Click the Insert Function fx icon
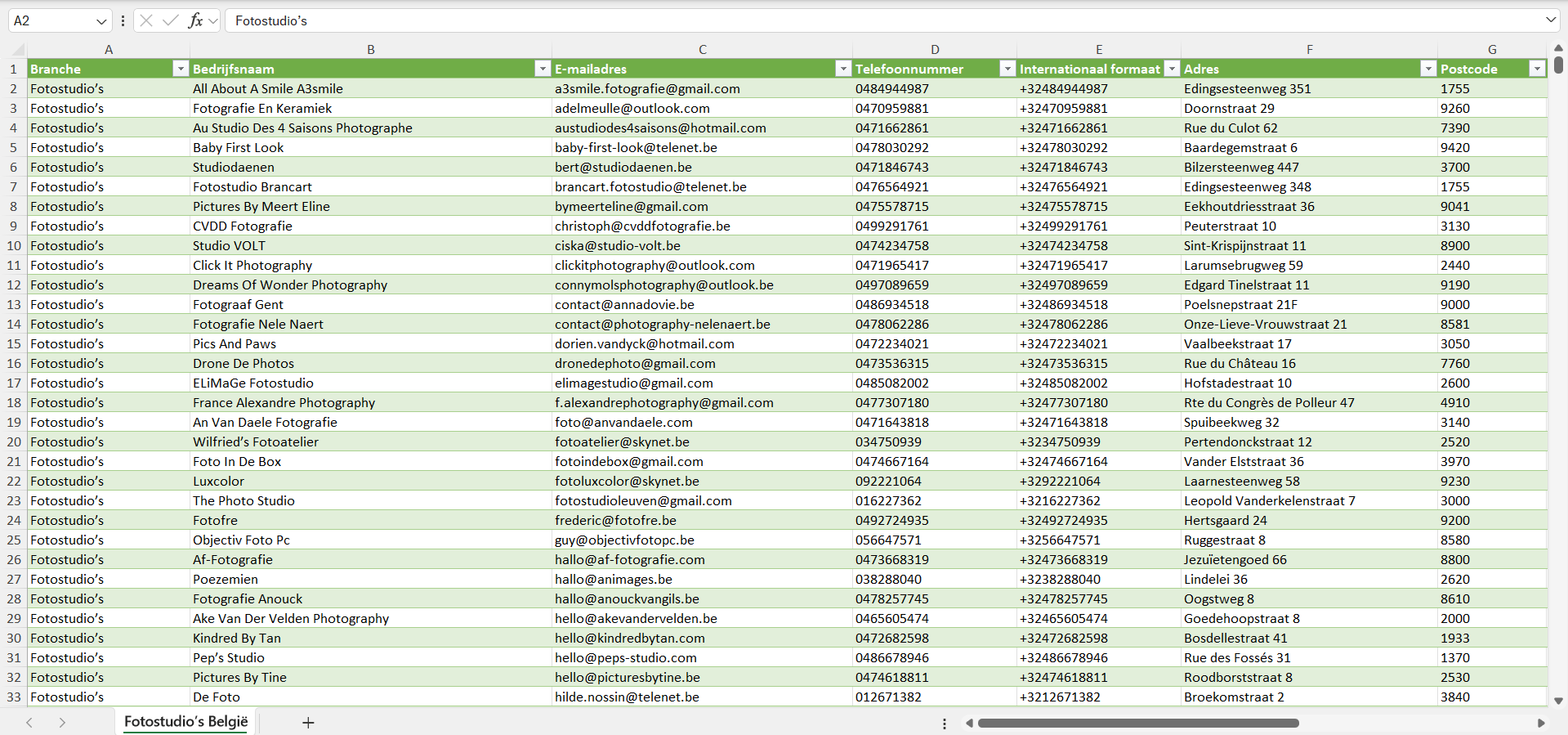The height and width of the screenshot is (735, 1568). (x=195, y=20)
